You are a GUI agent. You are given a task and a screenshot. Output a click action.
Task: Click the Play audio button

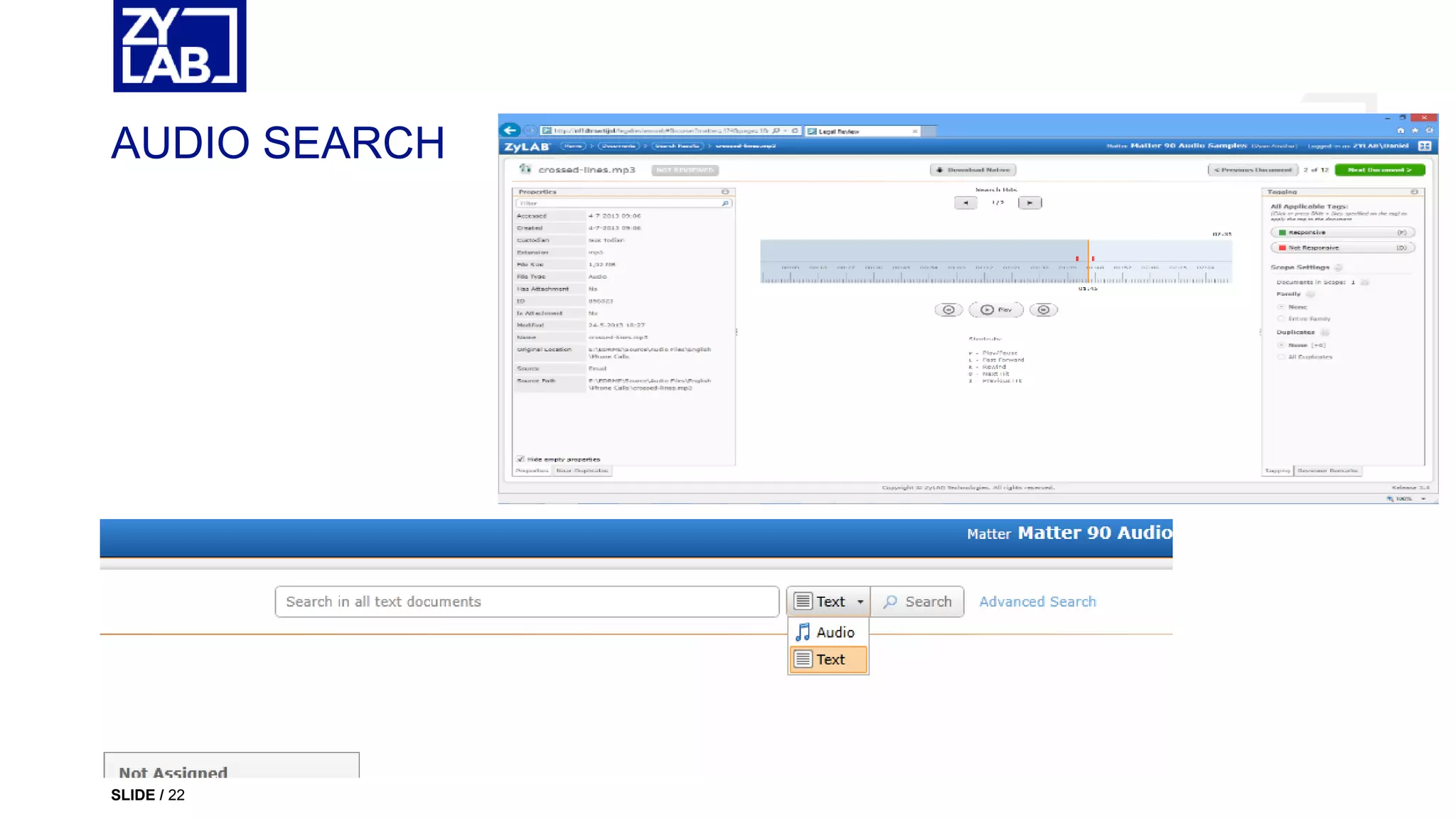996,310
